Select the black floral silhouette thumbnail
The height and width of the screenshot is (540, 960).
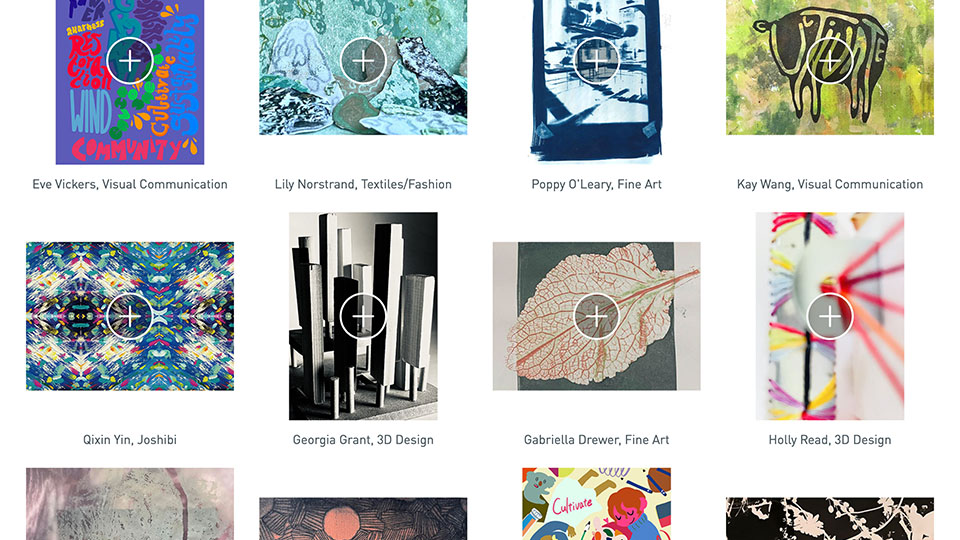pyautogui.click(x=830, y=519)
